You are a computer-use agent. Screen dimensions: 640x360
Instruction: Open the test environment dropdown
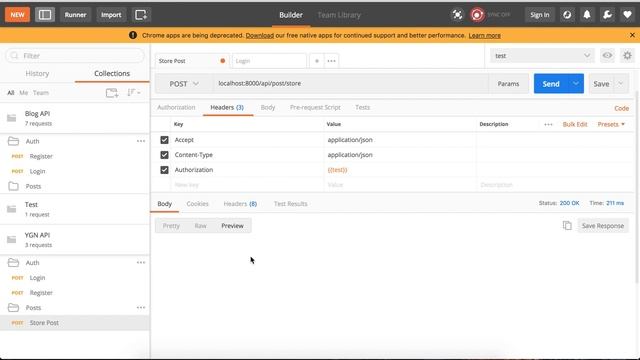point(542,56)
